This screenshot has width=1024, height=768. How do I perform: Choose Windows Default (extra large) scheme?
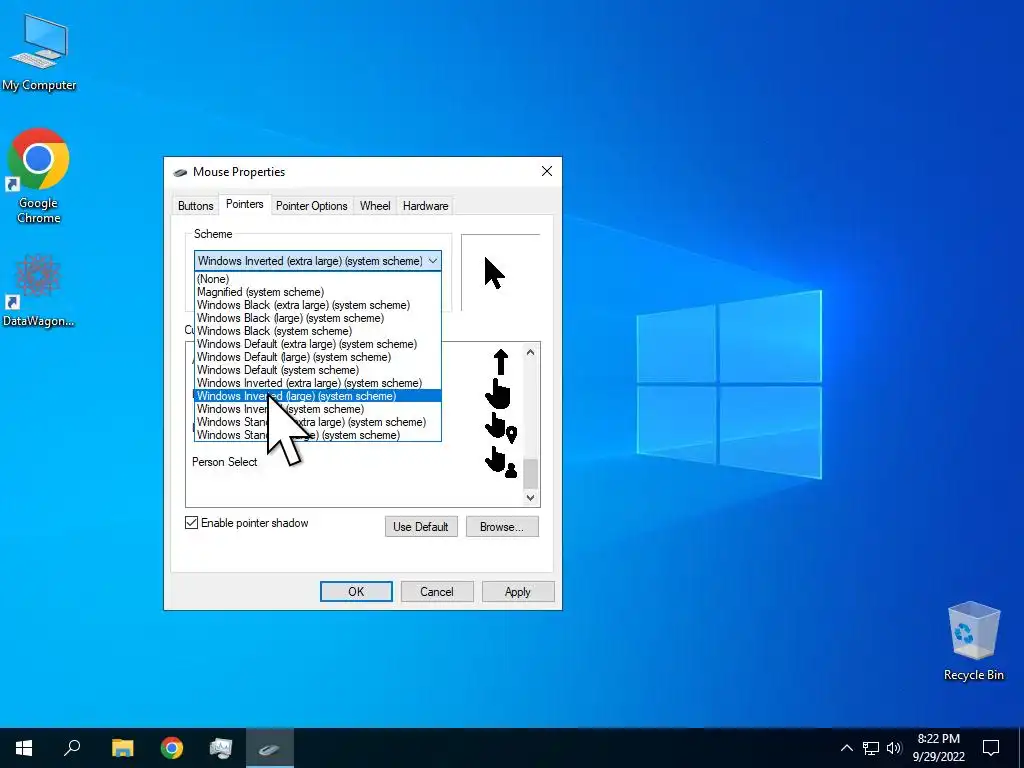pos(317,344)
